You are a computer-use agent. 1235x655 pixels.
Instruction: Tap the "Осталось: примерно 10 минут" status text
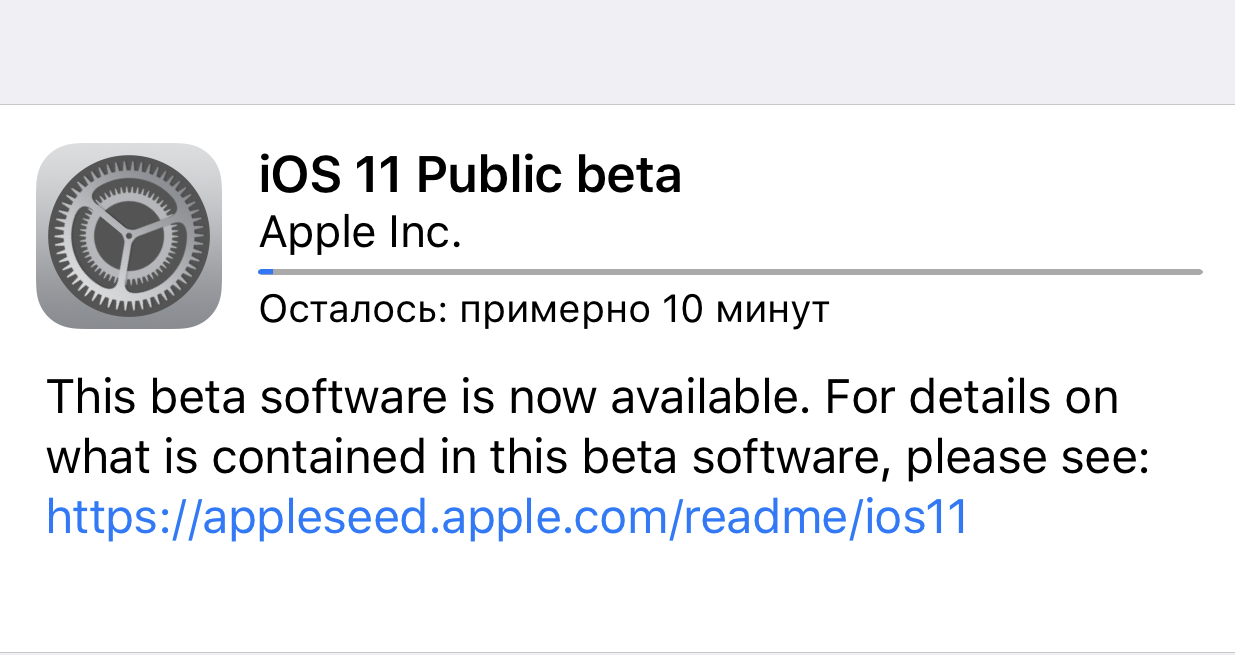click(543, 310)
